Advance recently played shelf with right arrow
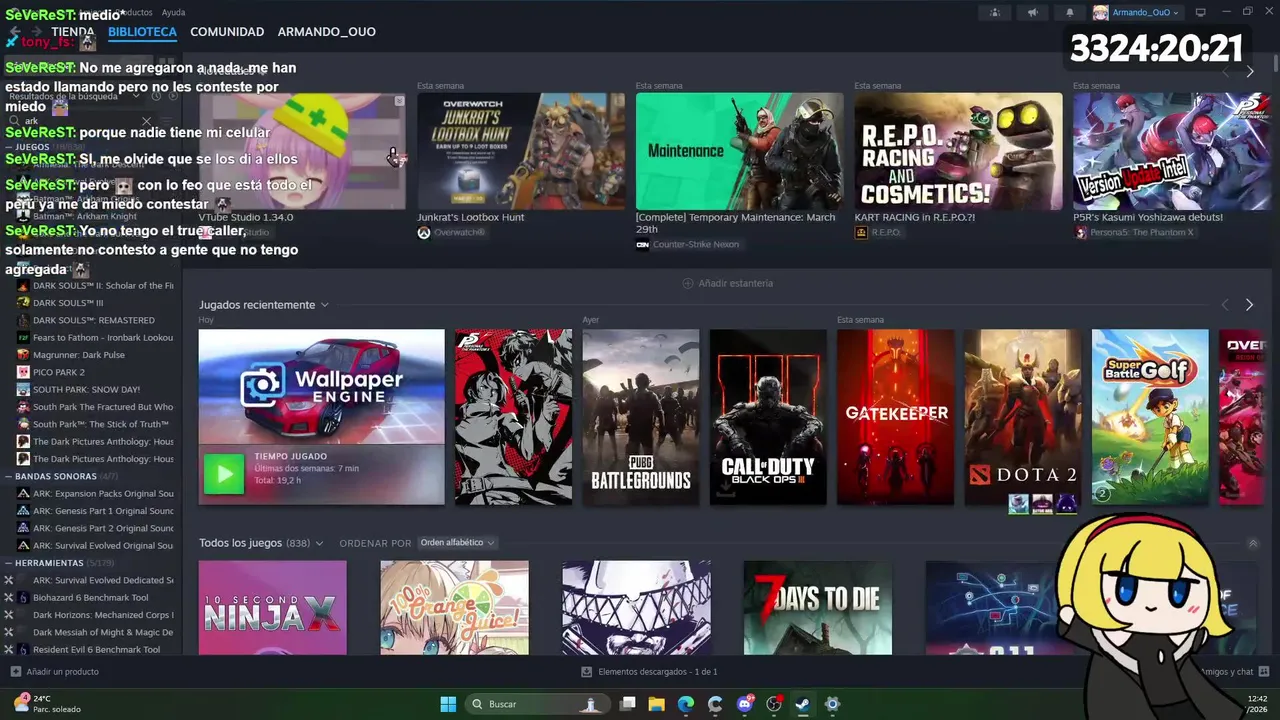This screenshot has height=720, width=1280. (1249, 305)
